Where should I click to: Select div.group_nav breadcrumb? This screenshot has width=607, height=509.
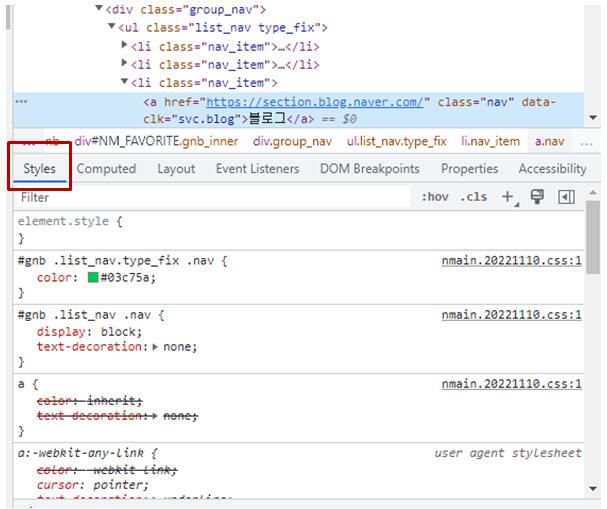tap(292, 141)
